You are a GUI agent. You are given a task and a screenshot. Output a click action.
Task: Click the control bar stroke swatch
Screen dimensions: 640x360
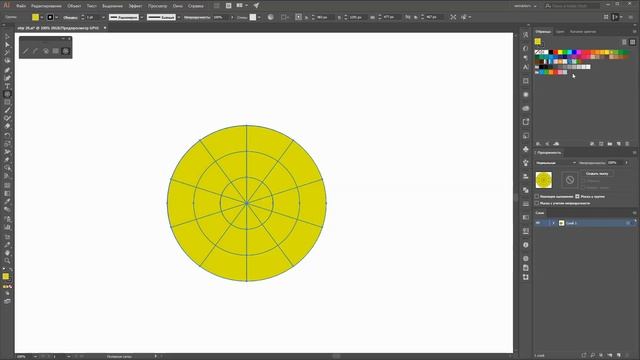click(x=50, y=17)
